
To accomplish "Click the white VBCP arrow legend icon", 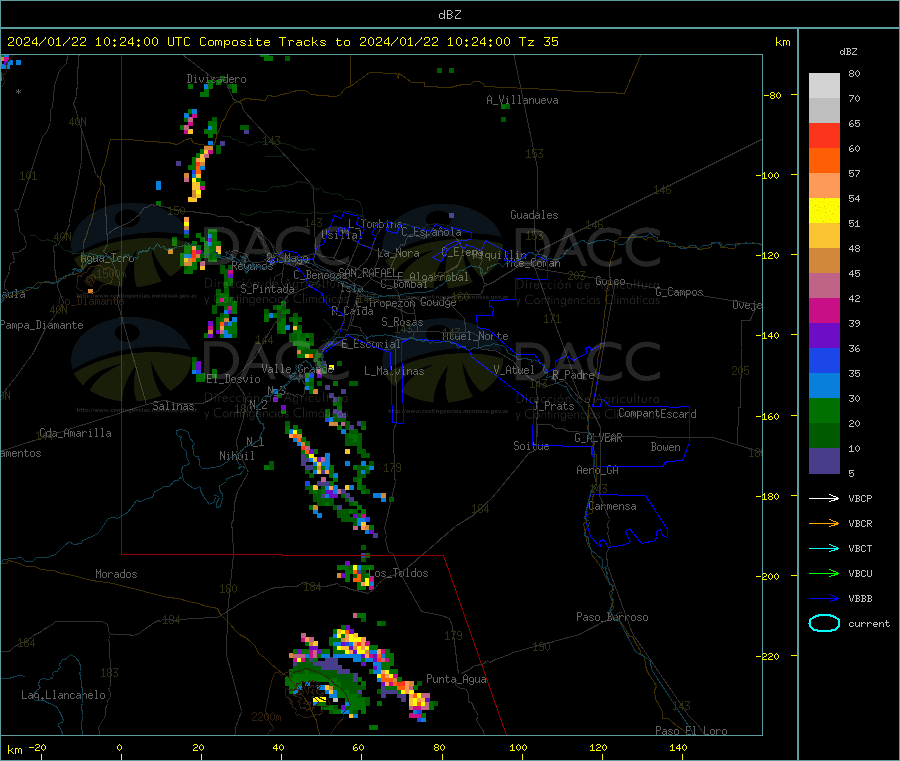I will coord(824,498).
